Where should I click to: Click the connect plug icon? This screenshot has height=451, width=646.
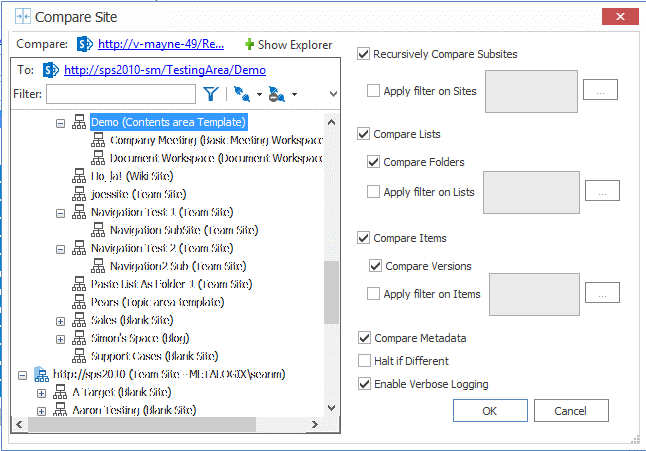240,95
